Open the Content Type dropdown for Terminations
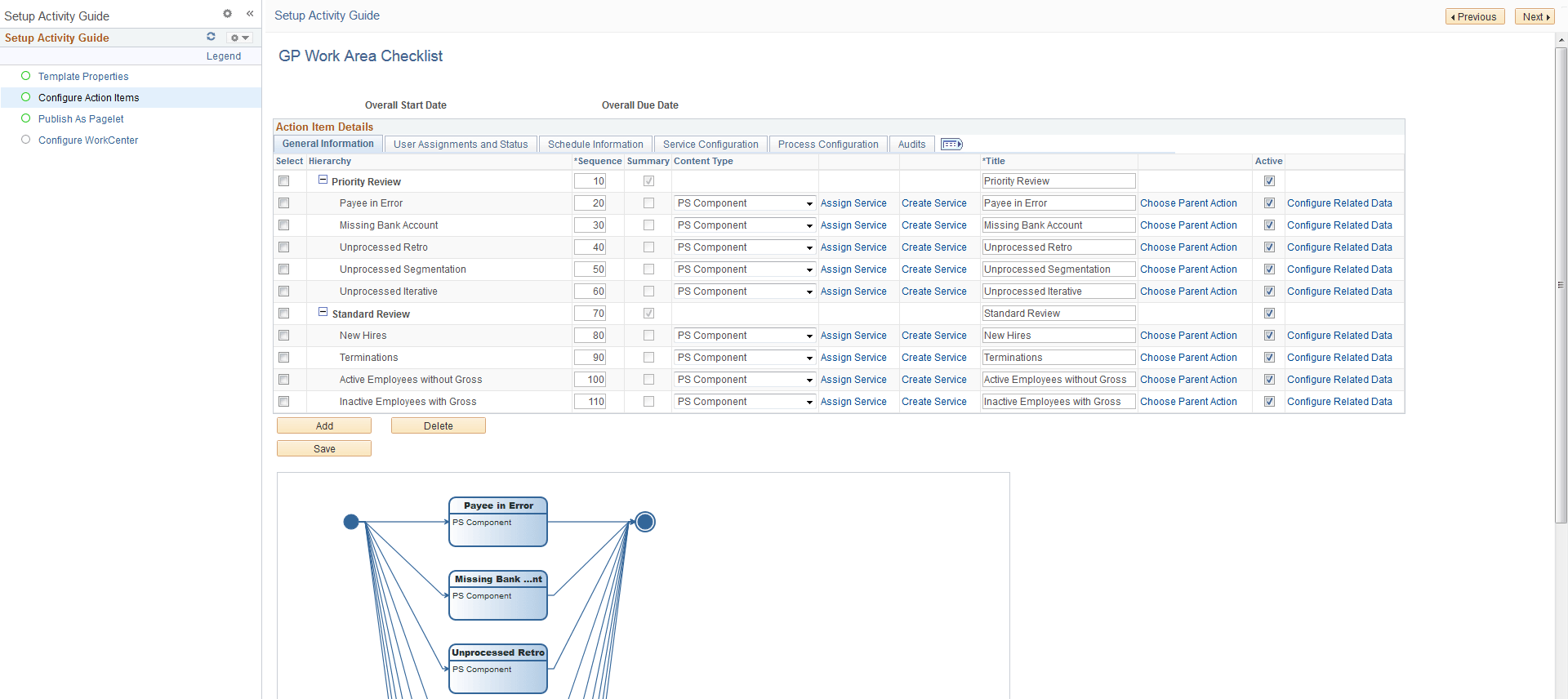1568x699 pixels. pyautogui.click(x=745, y=358)
